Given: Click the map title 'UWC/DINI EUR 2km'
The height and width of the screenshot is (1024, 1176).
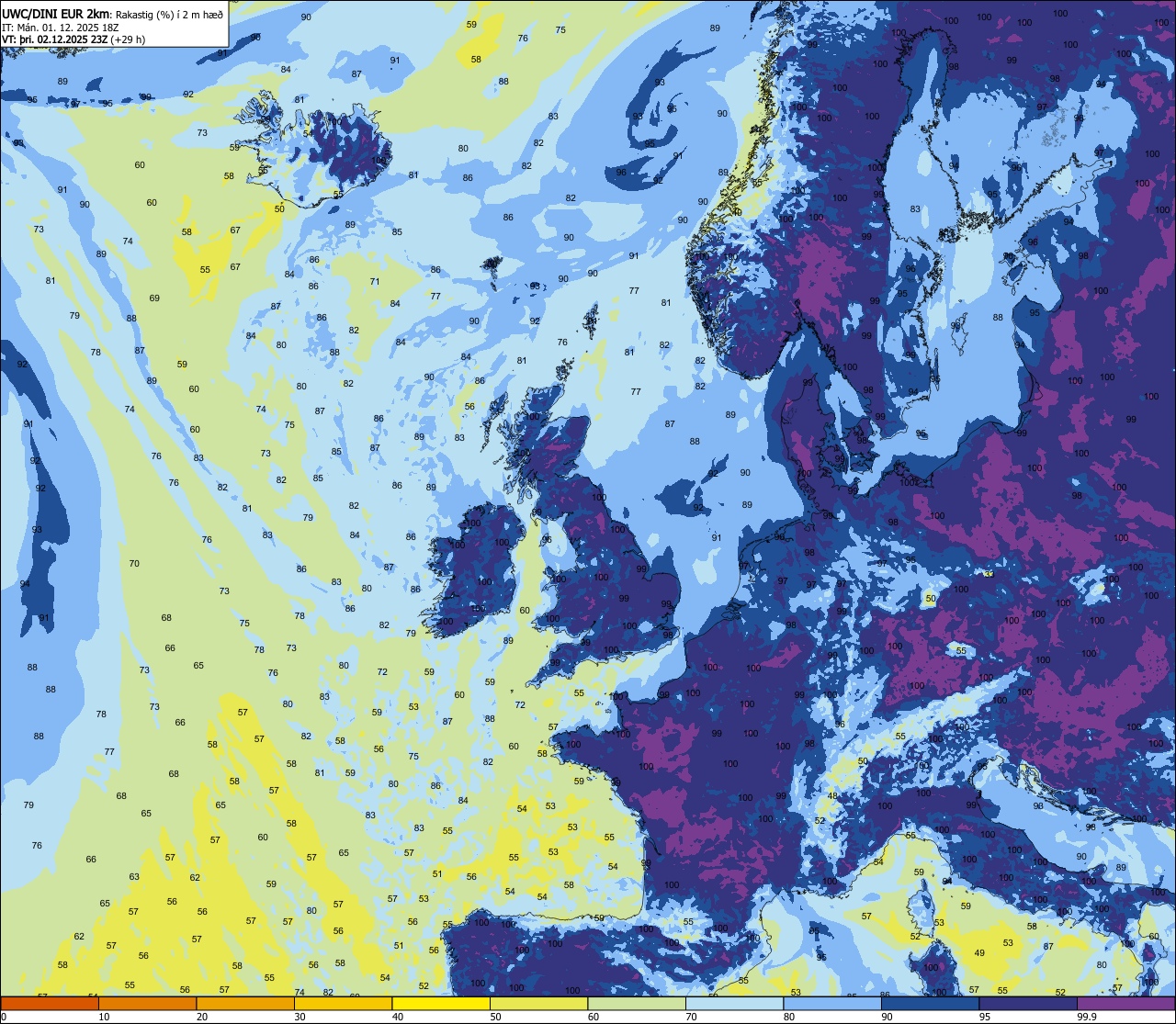Looking at the screenshot, I should point(55,12).
